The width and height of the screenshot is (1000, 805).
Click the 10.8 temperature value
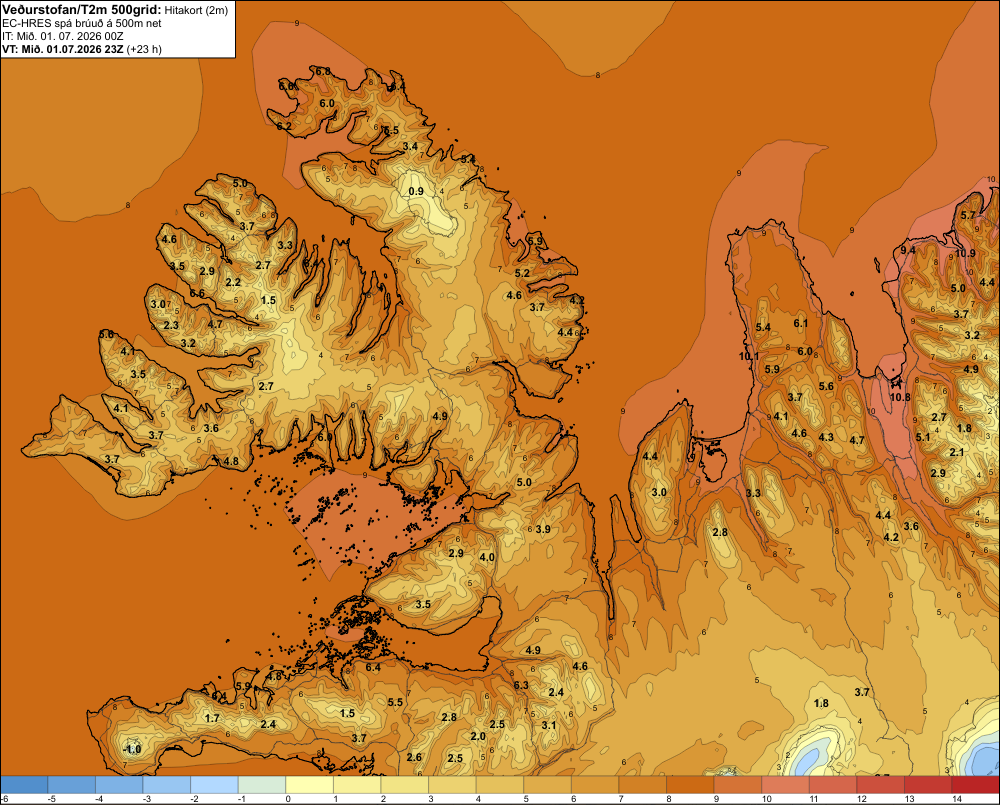tap(900, 397)
